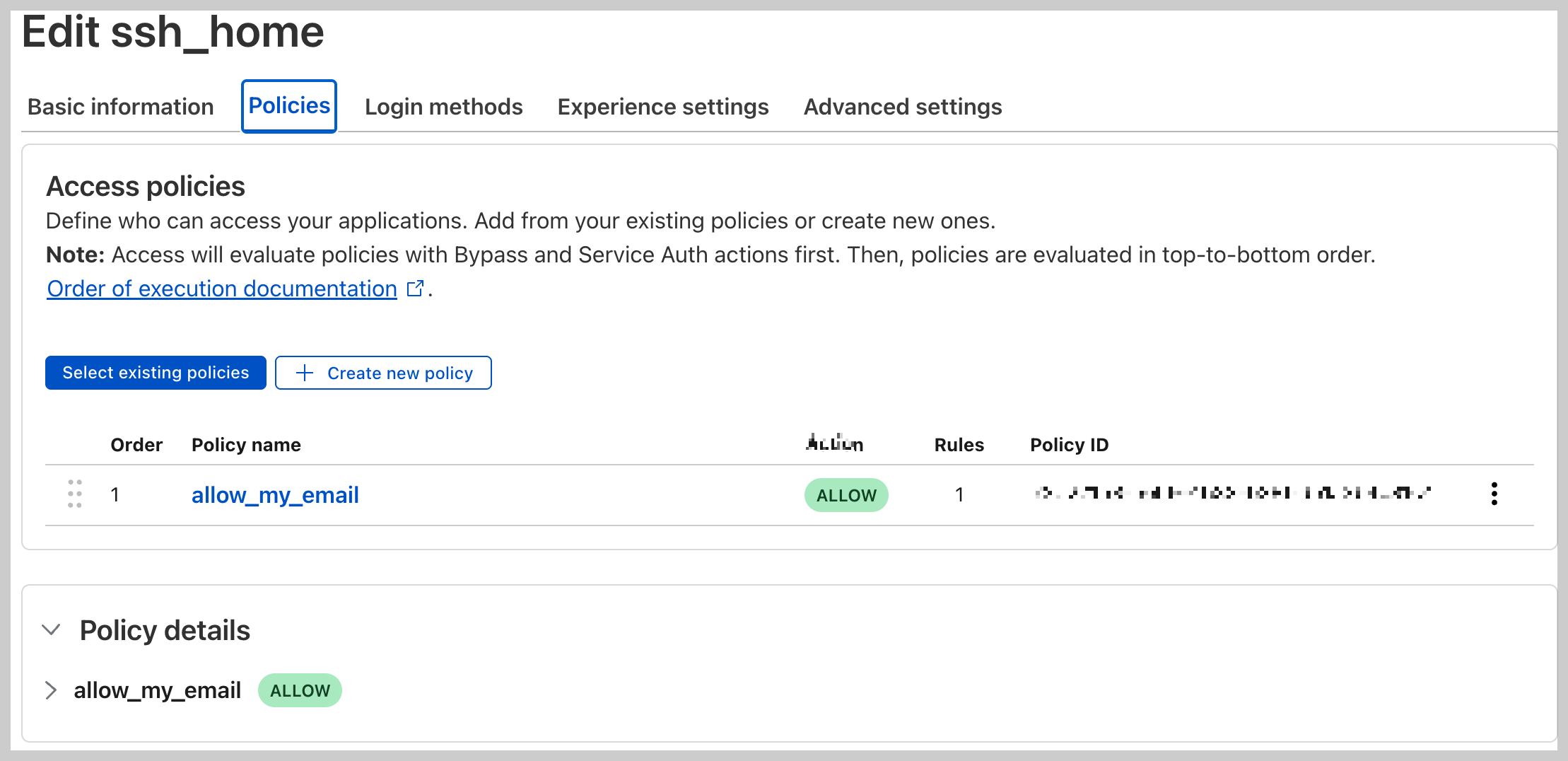Collapse the Policy details section
Viewport: 1568px width, 761px height.
(52, 629)
